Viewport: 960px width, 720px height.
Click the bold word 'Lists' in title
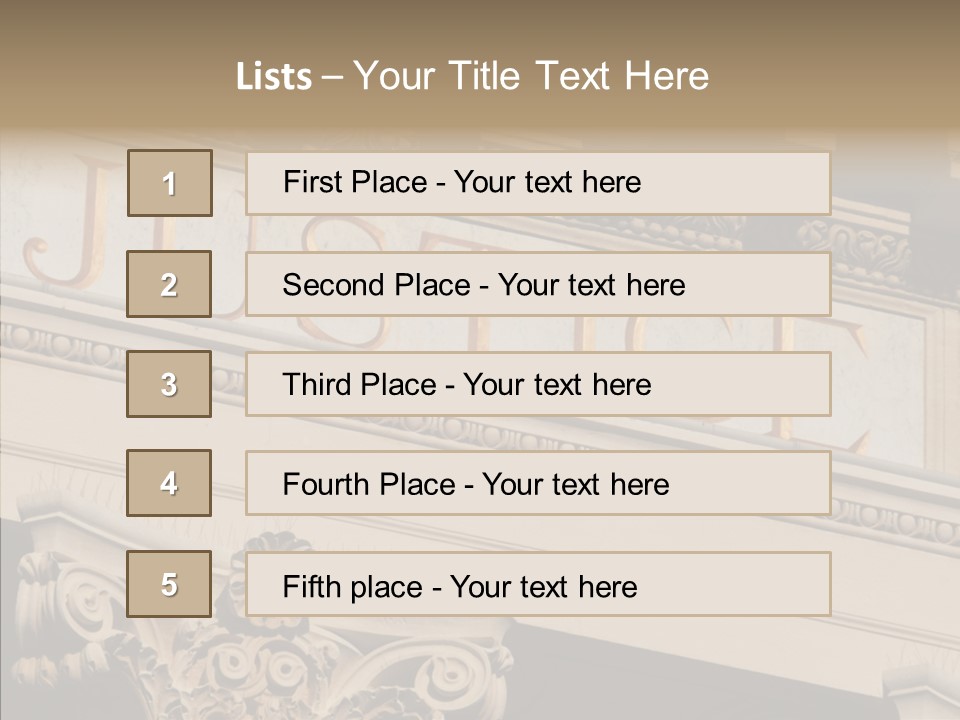pos(274,76)
